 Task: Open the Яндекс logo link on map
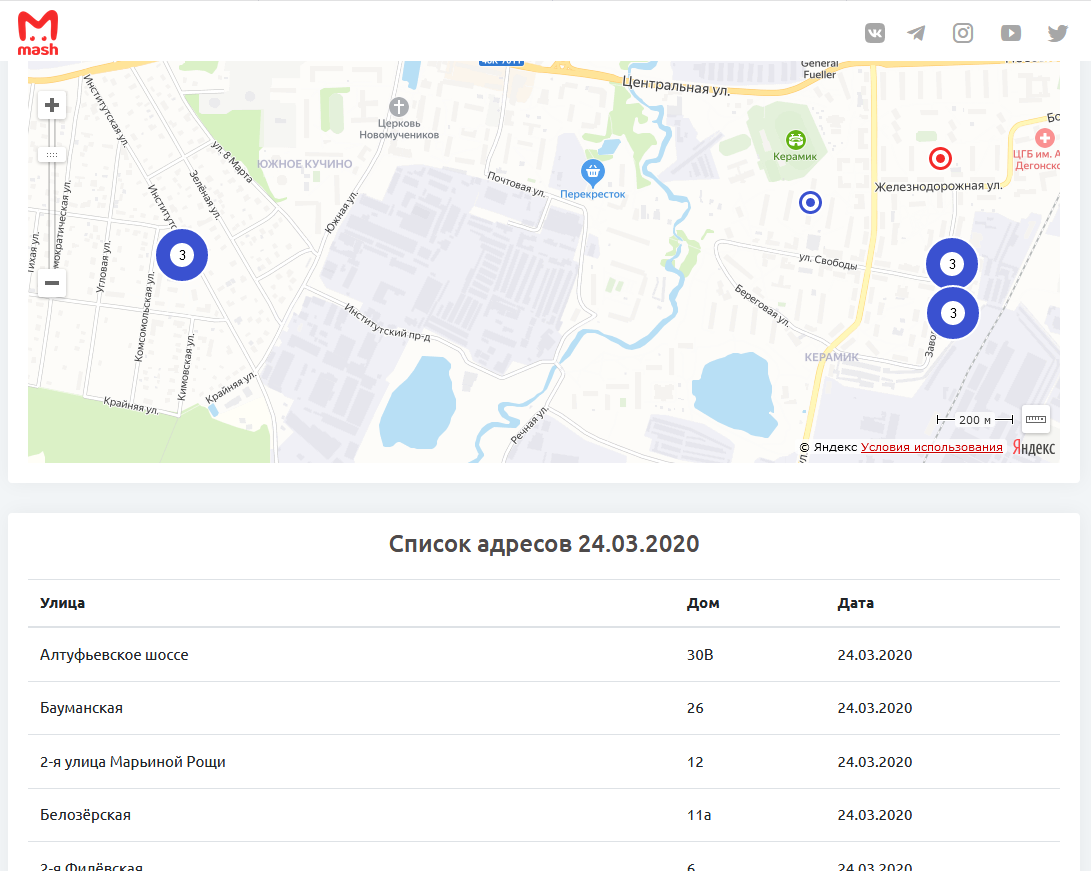tap(1033, 447)
